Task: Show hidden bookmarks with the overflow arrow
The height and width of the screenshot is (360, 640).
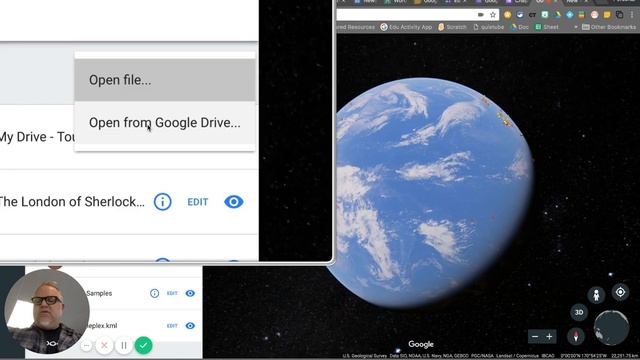Action: click(576, 27)
